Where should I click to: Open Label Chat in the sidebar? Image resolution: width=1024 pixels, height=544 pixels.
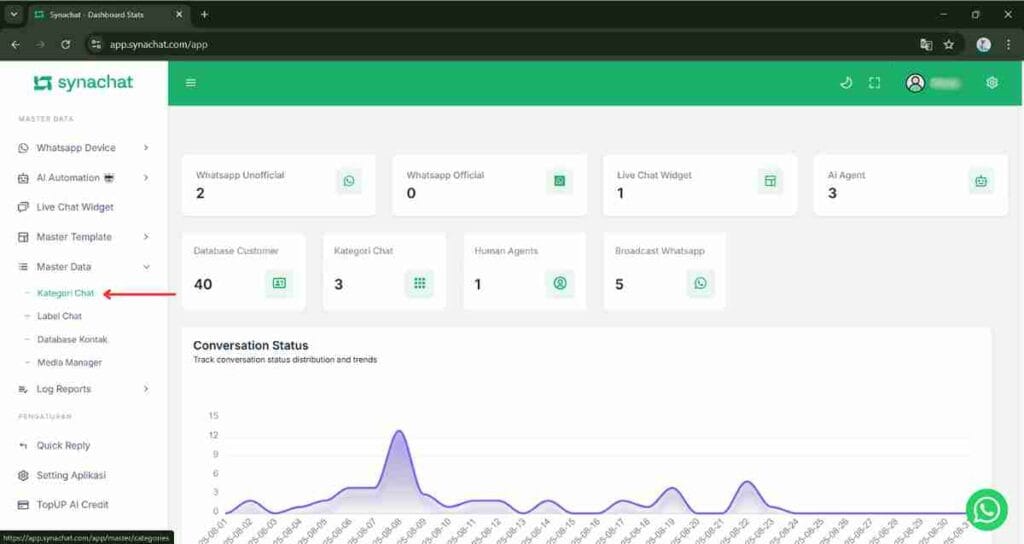click(x=59, y=316)
